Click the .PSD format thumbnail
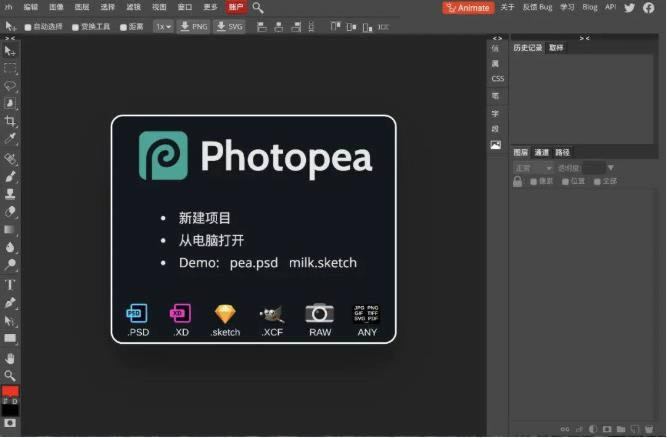 coord(138,320)
